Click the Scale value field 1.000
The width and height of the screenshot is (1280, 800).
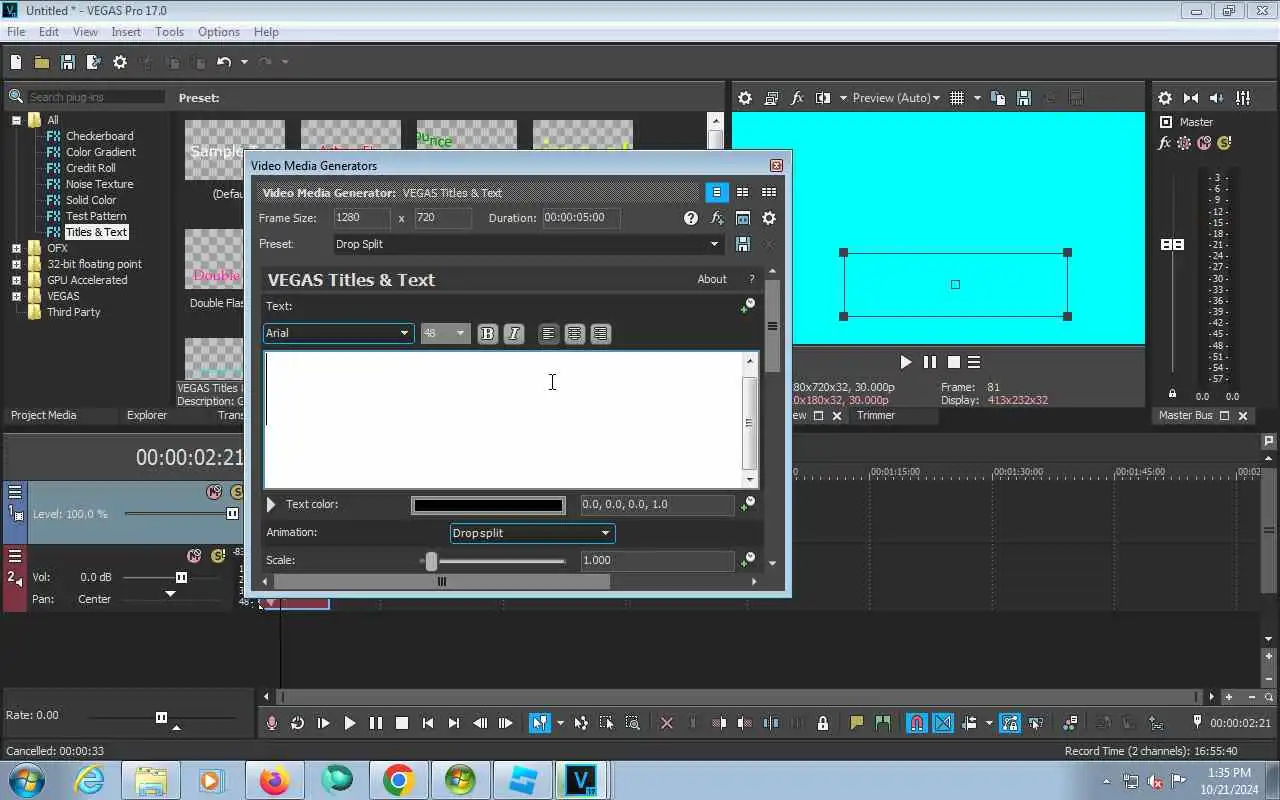pos(657,561)
